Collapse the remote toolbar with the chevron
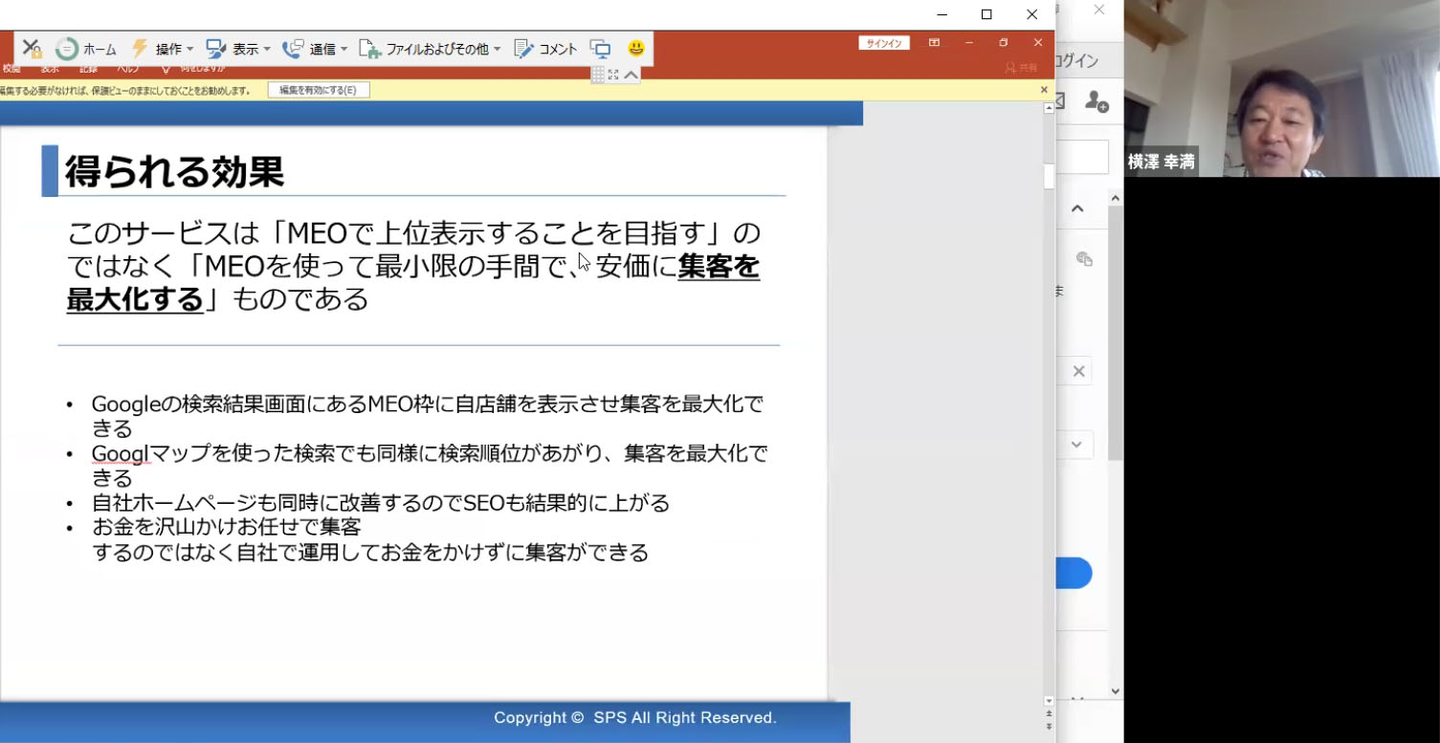Viewport: 1440px width, 743px height. pyautogui.click(x=631, y=75)
